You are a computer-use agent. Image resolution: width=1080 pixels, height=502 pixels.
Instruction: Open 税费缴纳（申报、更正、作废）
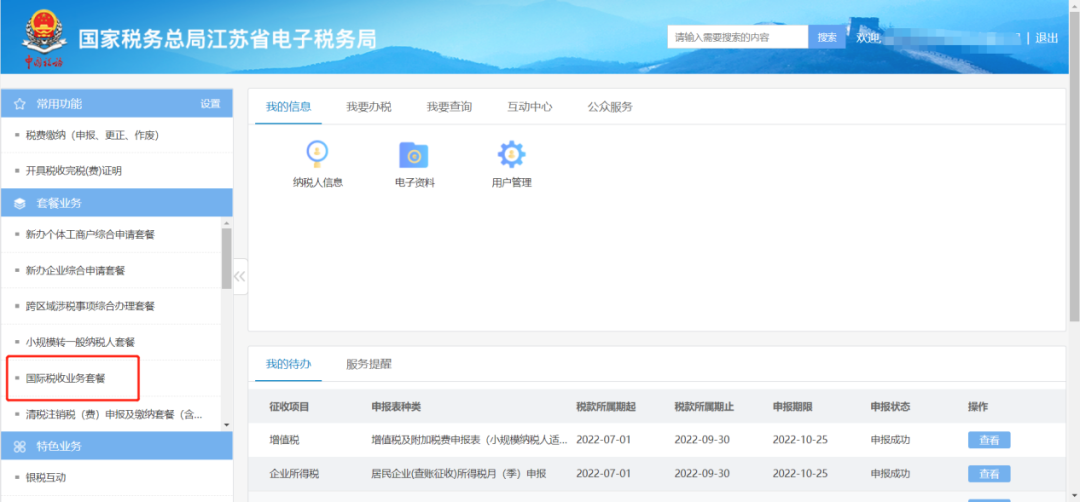pos(92,136)
